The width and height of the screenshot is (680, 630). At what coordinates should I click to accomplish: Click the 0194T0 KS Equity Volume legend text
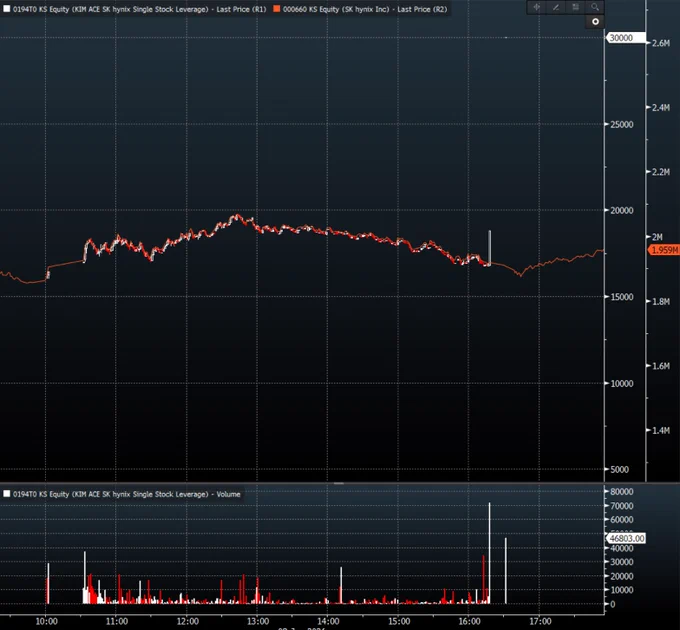point(126,494)
